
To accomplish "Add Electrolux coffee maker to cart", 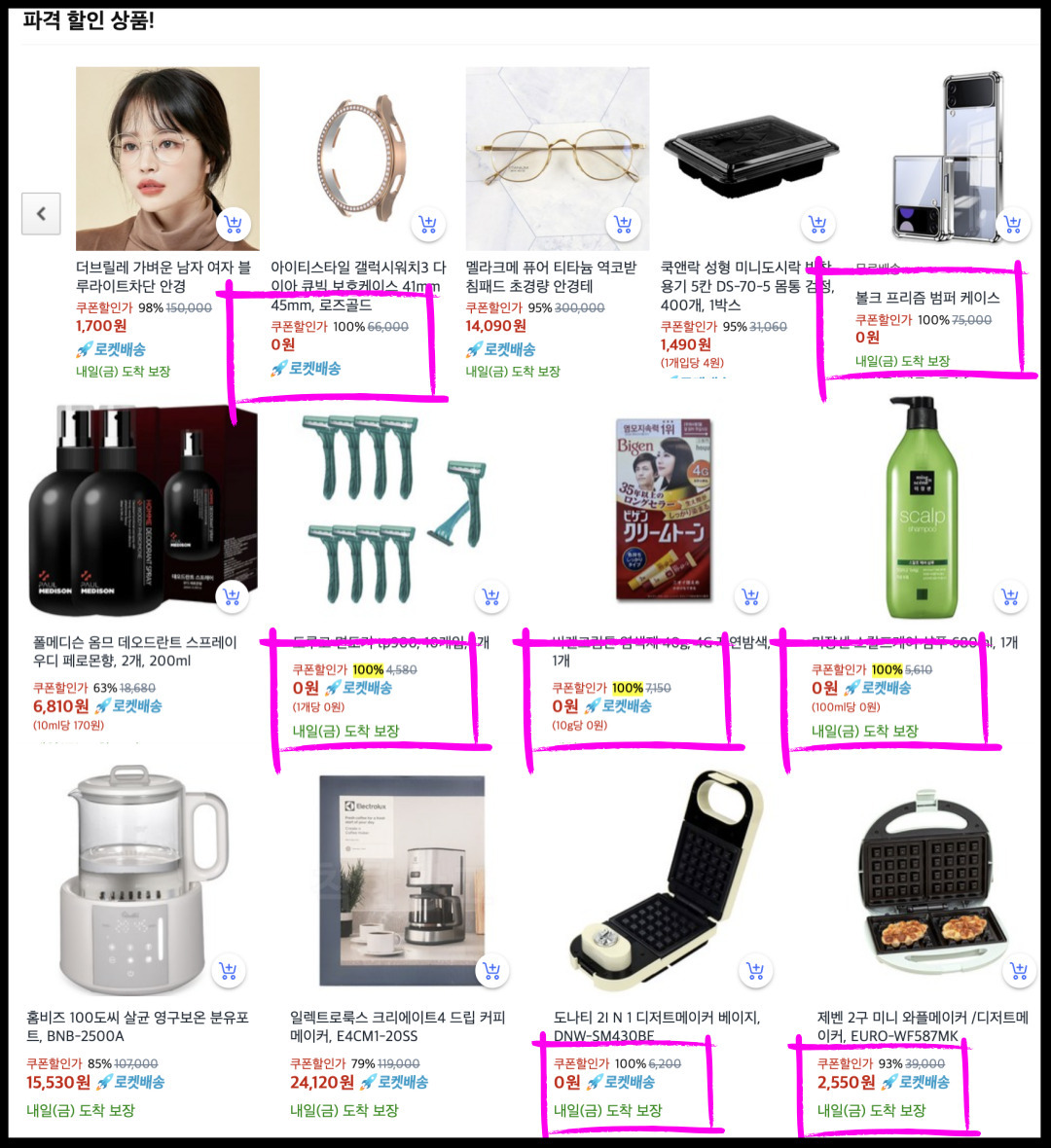I will [x=492, y=971].
